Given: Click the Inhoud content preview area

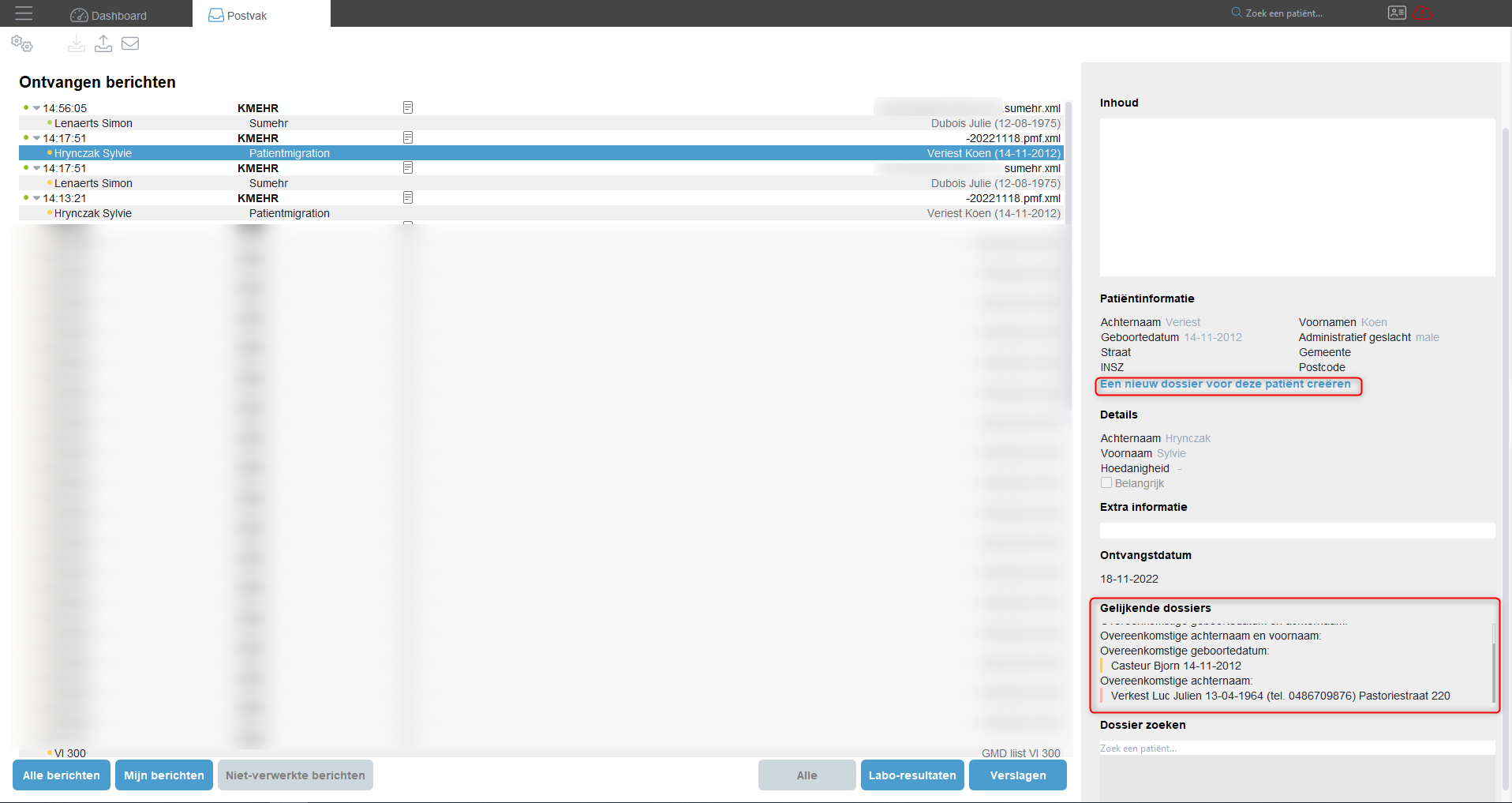Looking at the screenshot, I should click(x=1297, y=197).
